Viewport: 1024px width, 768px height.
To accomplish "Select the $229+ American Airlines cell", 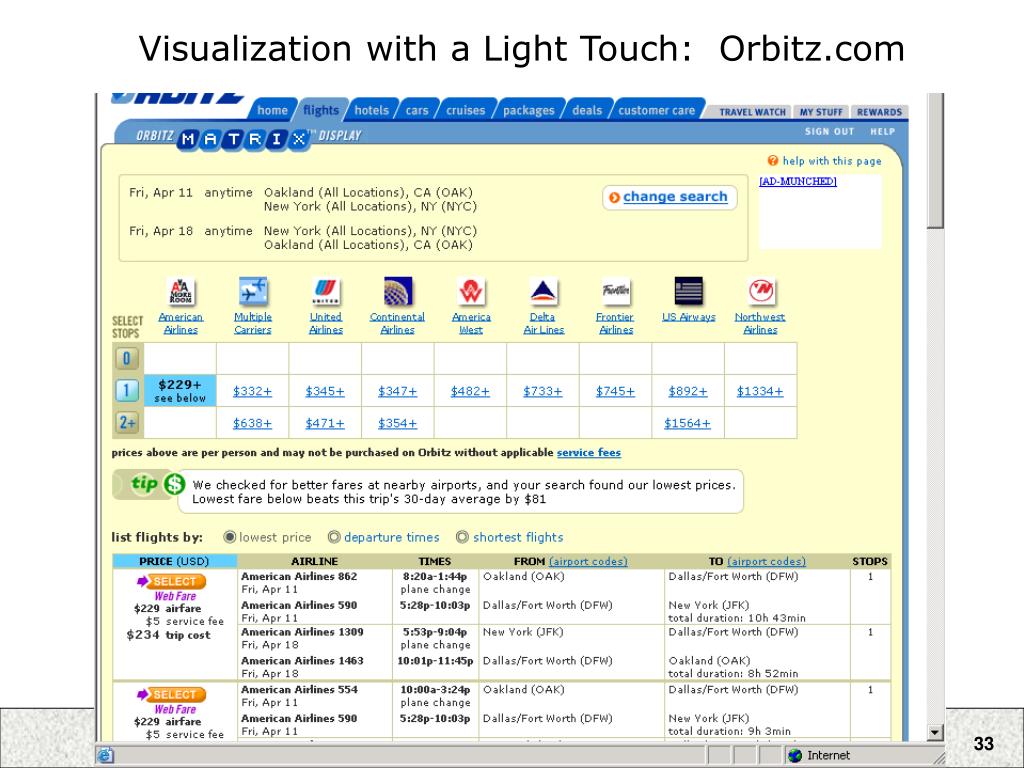I will point(180,391).
